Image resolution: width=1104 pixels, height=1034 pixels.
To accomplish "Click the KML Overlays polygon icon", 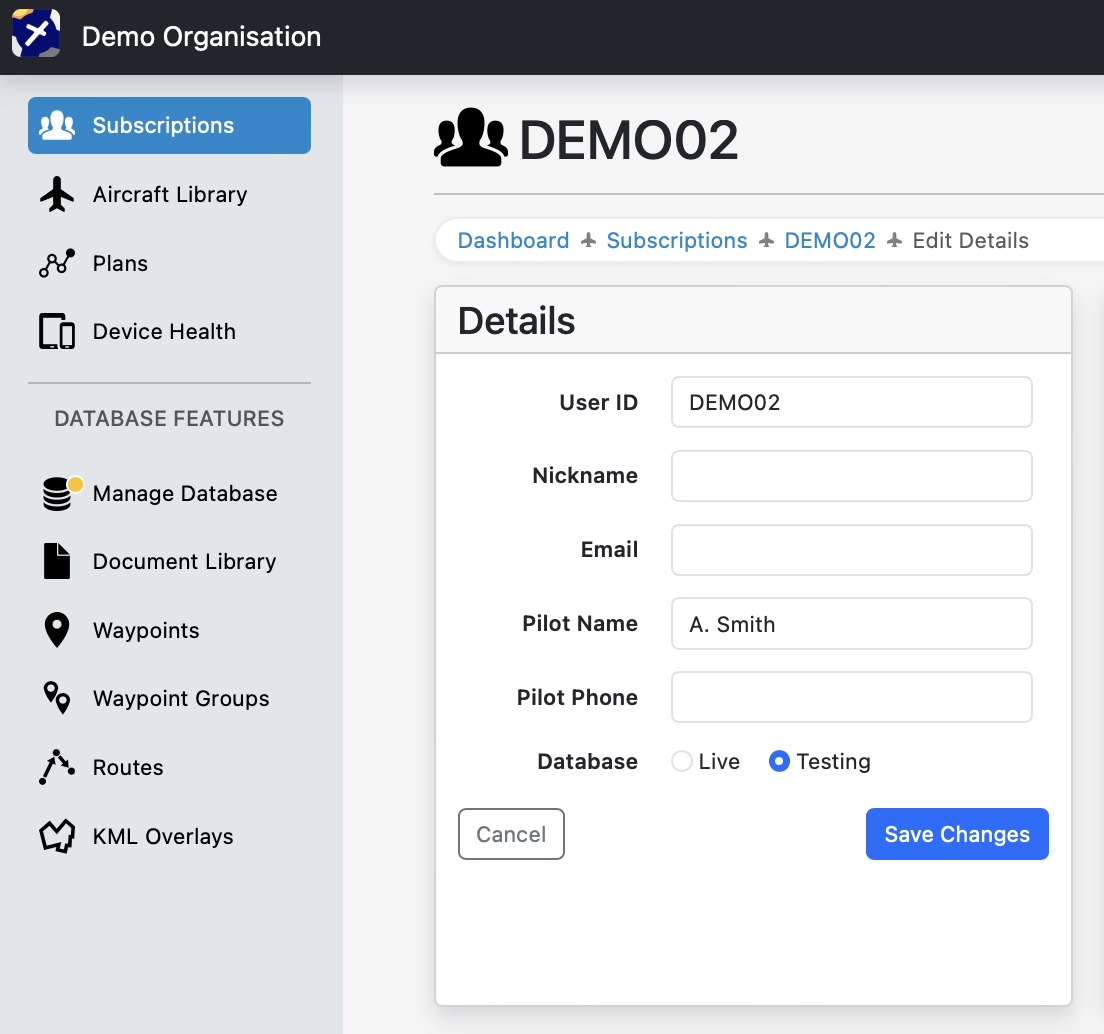I will click(57, 836).
